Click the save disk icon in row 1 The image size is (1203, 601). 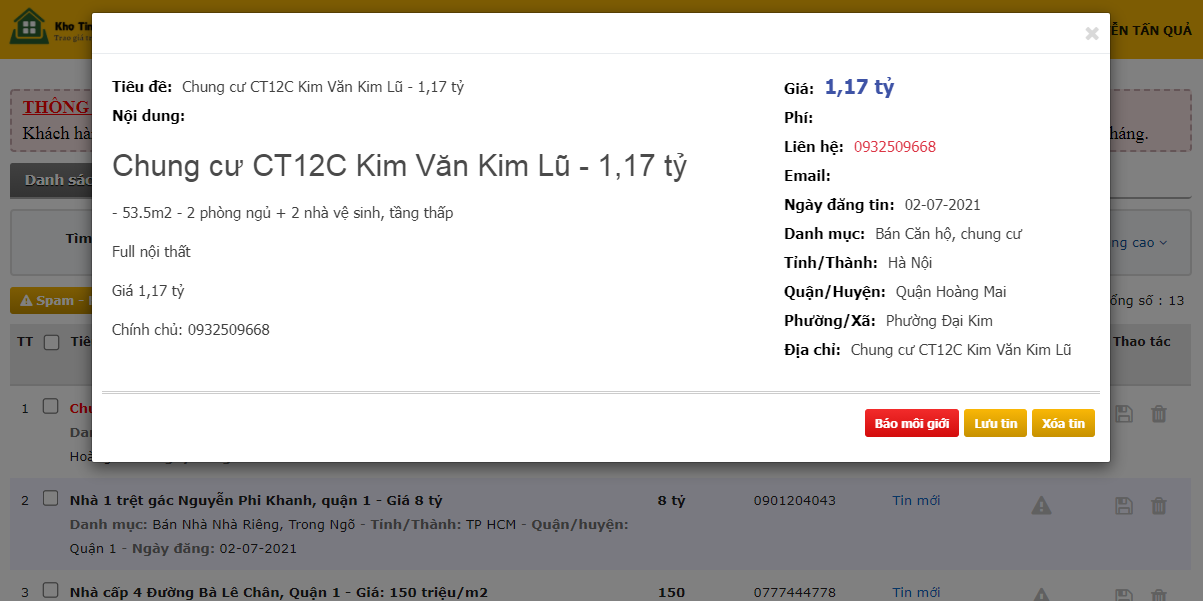click(1123, 414)
